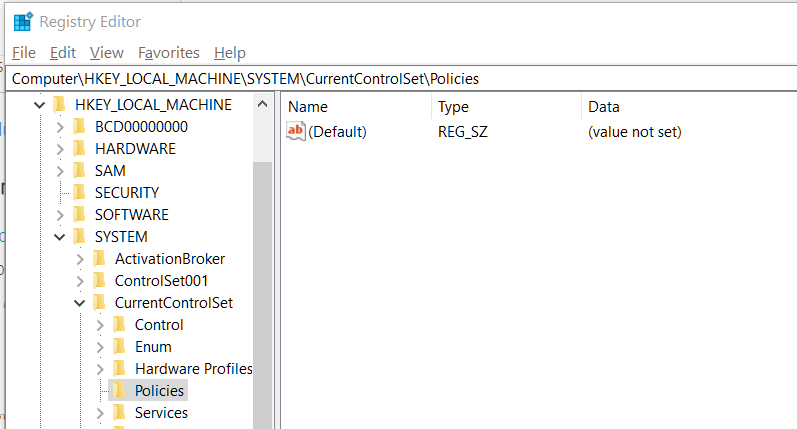Sort values by the Name column
The image size is (797, 429).
click(x=356, y=107)
